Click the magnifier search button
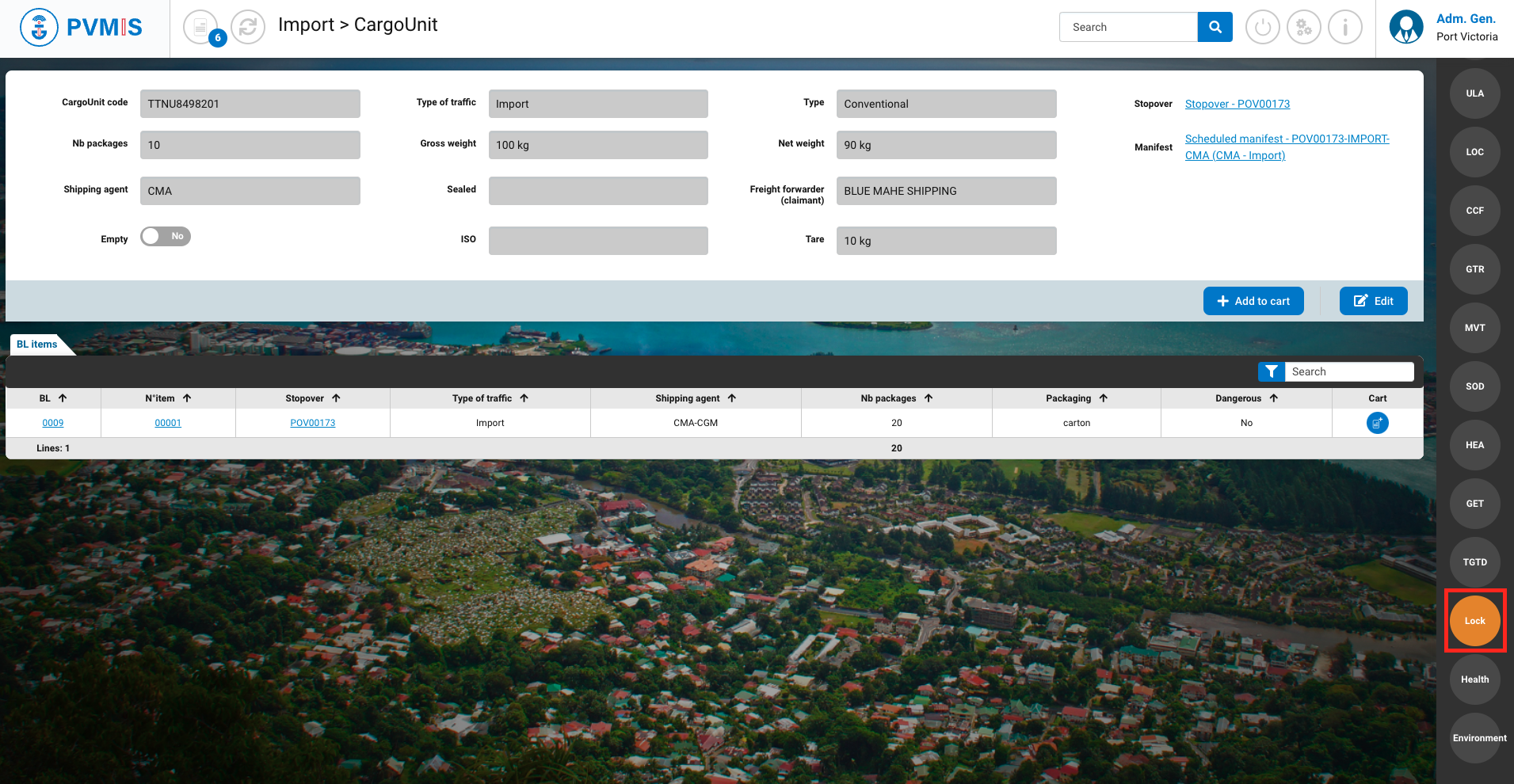1514x784 pixels. pos(1215,27)
